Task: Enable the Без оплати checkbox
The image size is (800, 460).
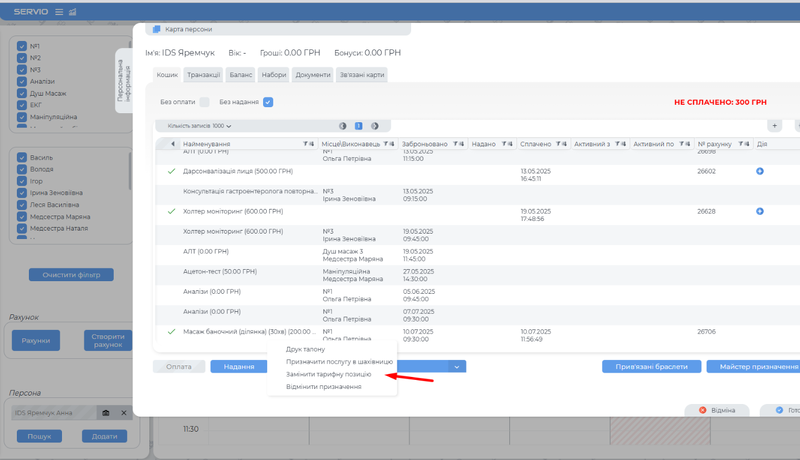Action: coord(204,102)
